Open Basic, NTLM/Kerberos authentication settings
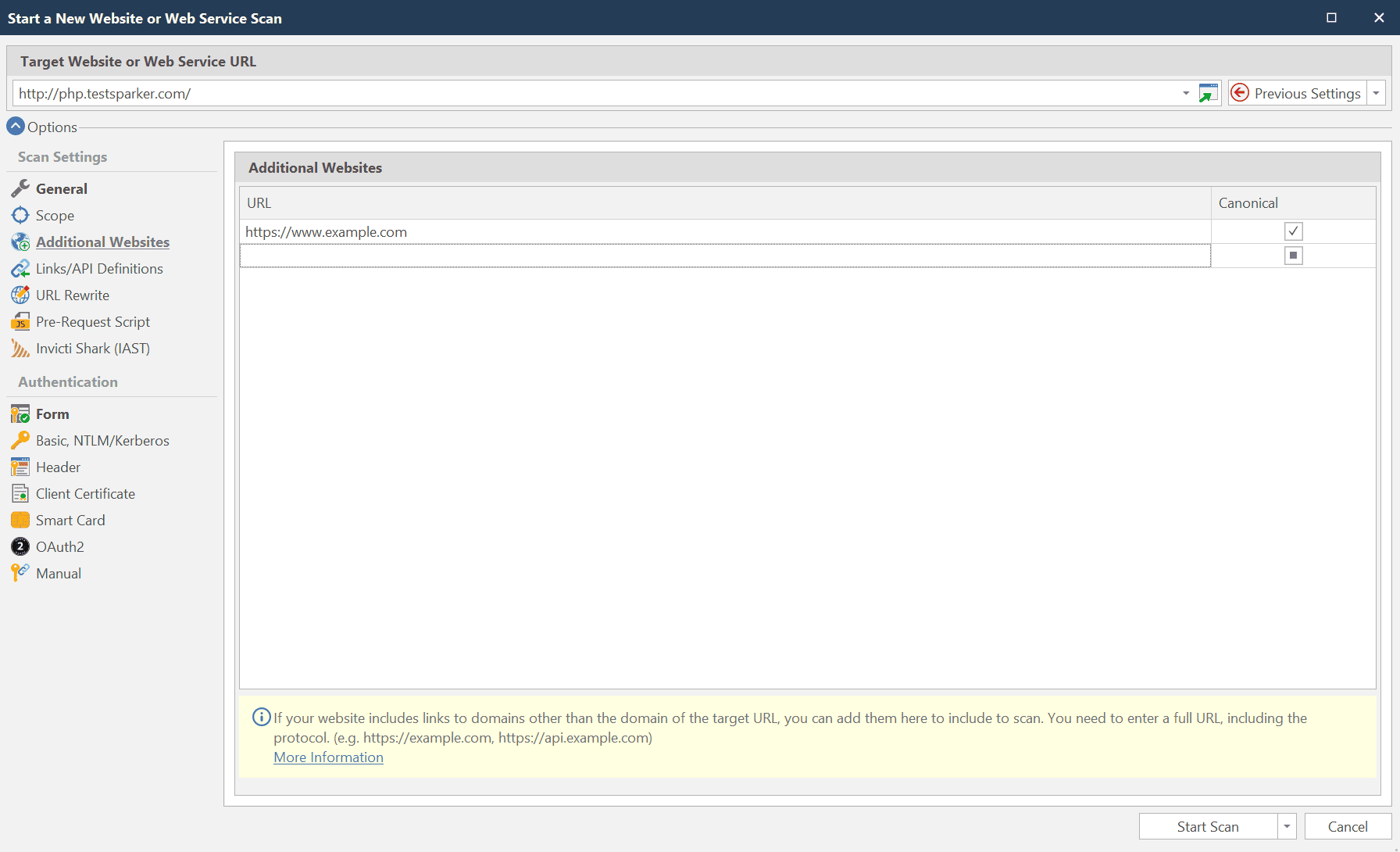This screenshot has height=852, width=1400. (x=20, y=440)
